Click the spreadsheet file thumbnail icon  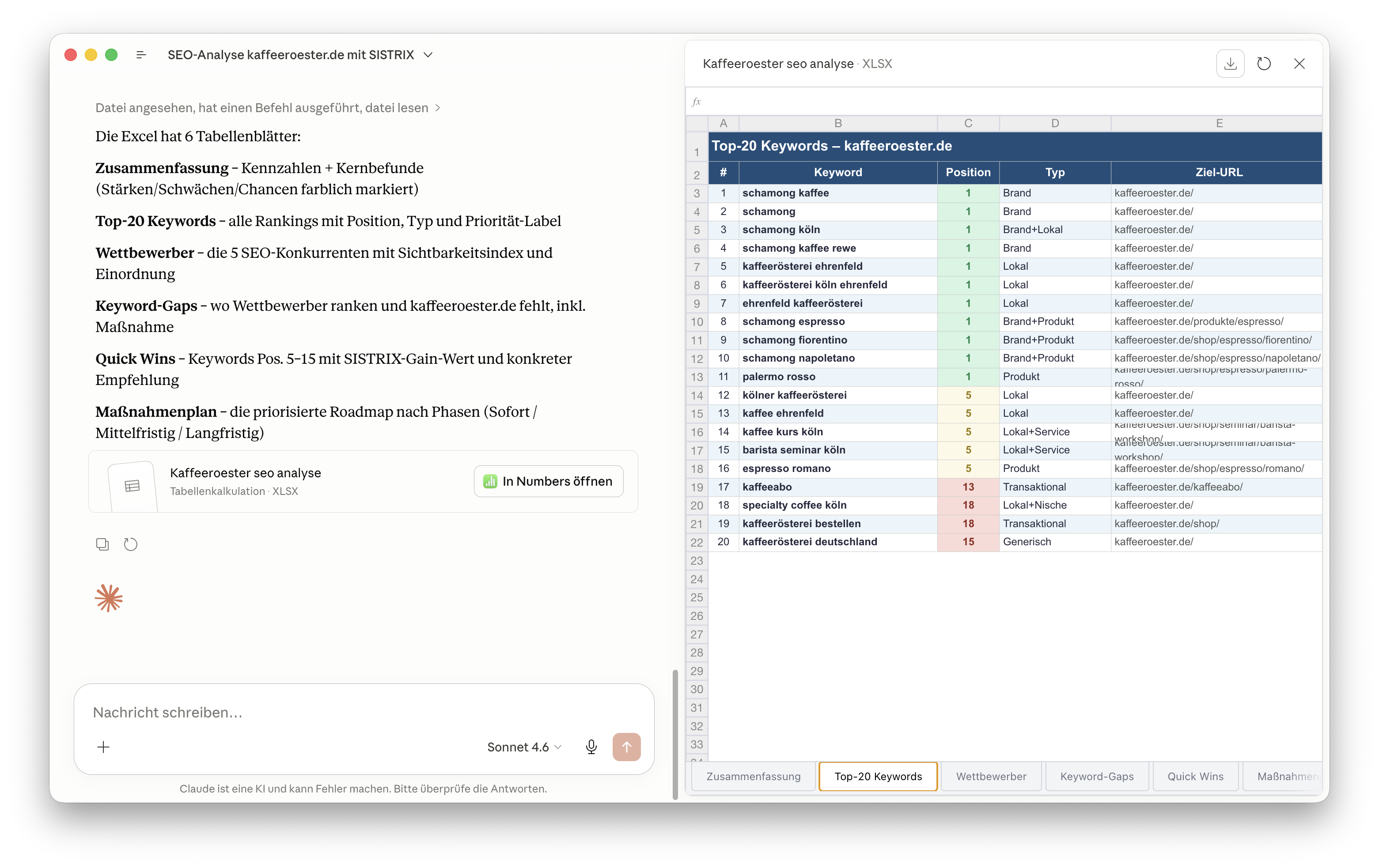[x=132, y=486]
